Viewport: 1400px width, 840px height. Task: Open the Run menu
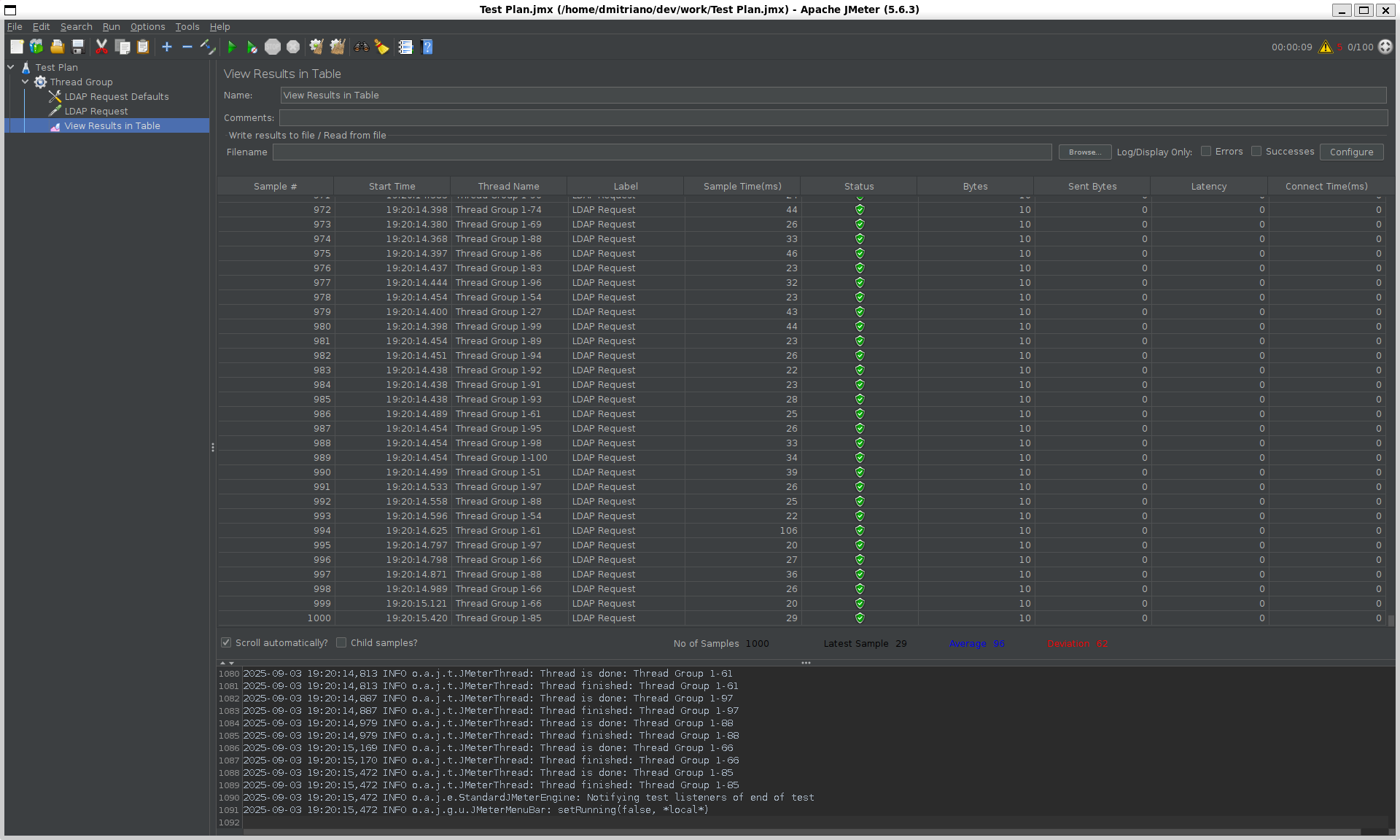click(x=111, y=26)
